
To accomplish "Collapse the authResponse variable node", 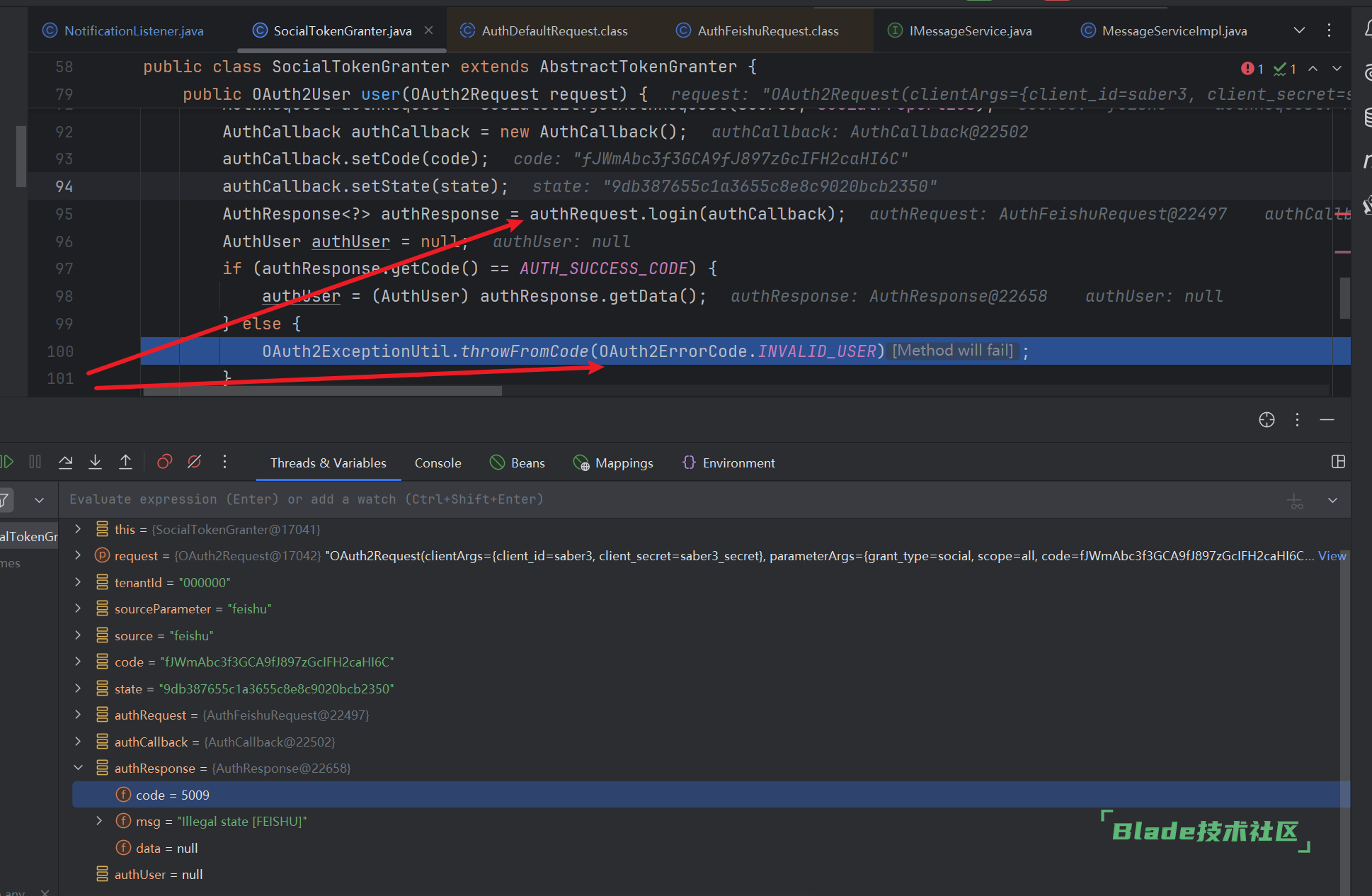I will 78,768.
